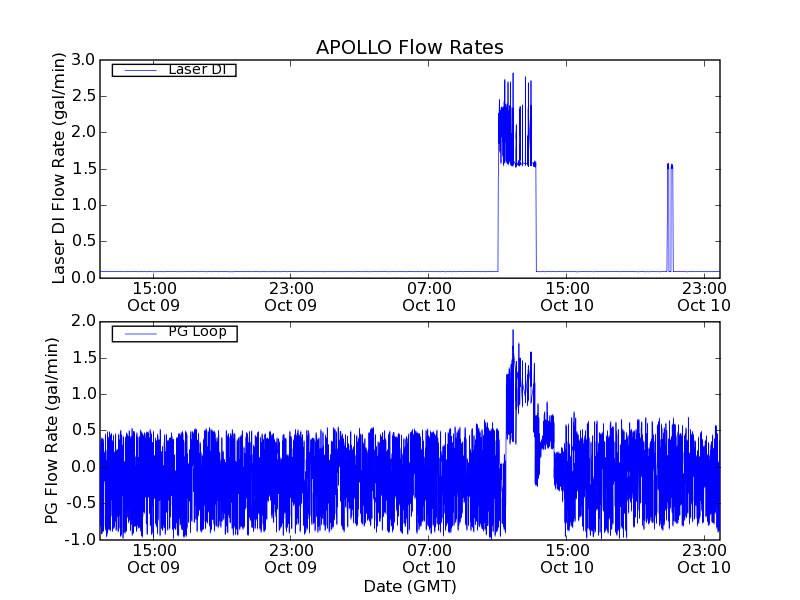Click the -1.0 tick on the bottom plot's y-axis

tap(80, 539)
